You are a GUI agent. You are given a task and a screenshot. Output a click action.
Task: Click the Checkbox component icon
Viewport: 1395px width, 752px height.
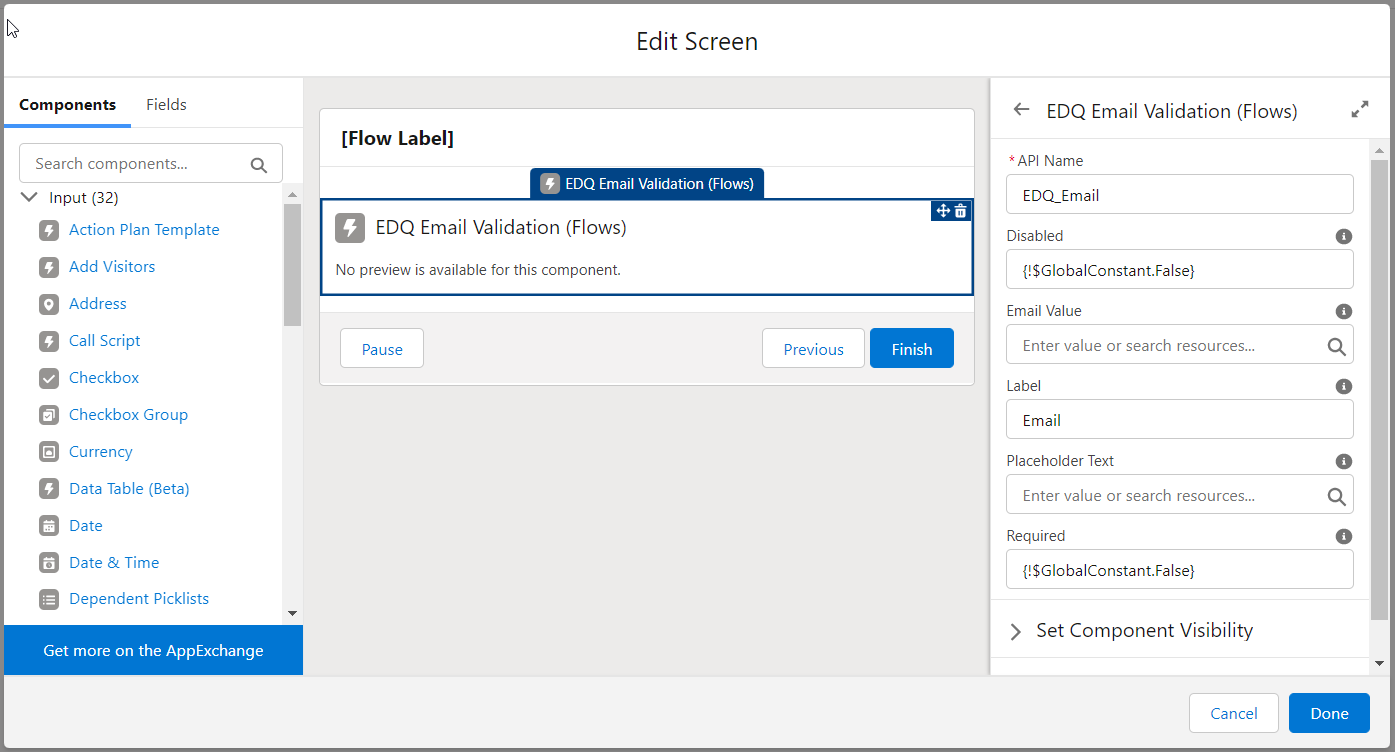(49, 377)
